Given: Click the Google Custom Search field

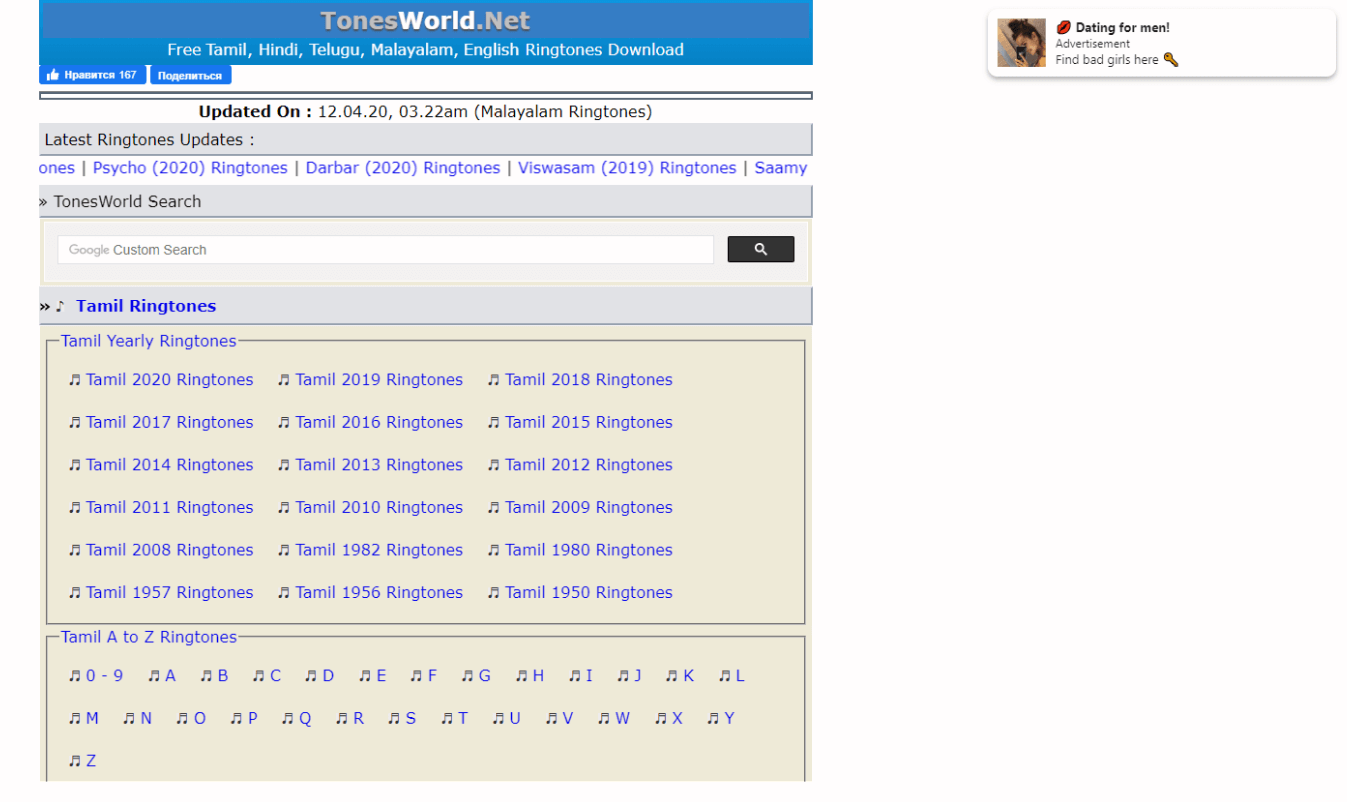Looking at the screenshot, I should click(385, 250).
